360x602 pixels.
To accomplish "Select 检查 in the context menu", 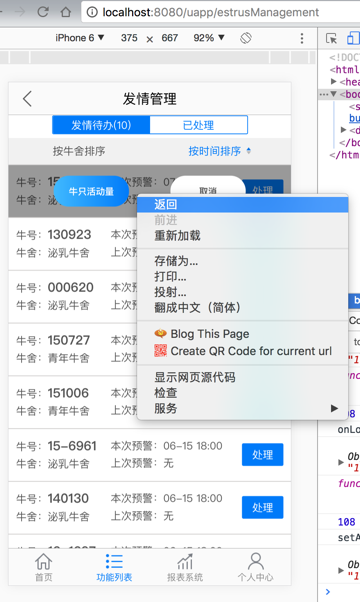I will (243, 393).
